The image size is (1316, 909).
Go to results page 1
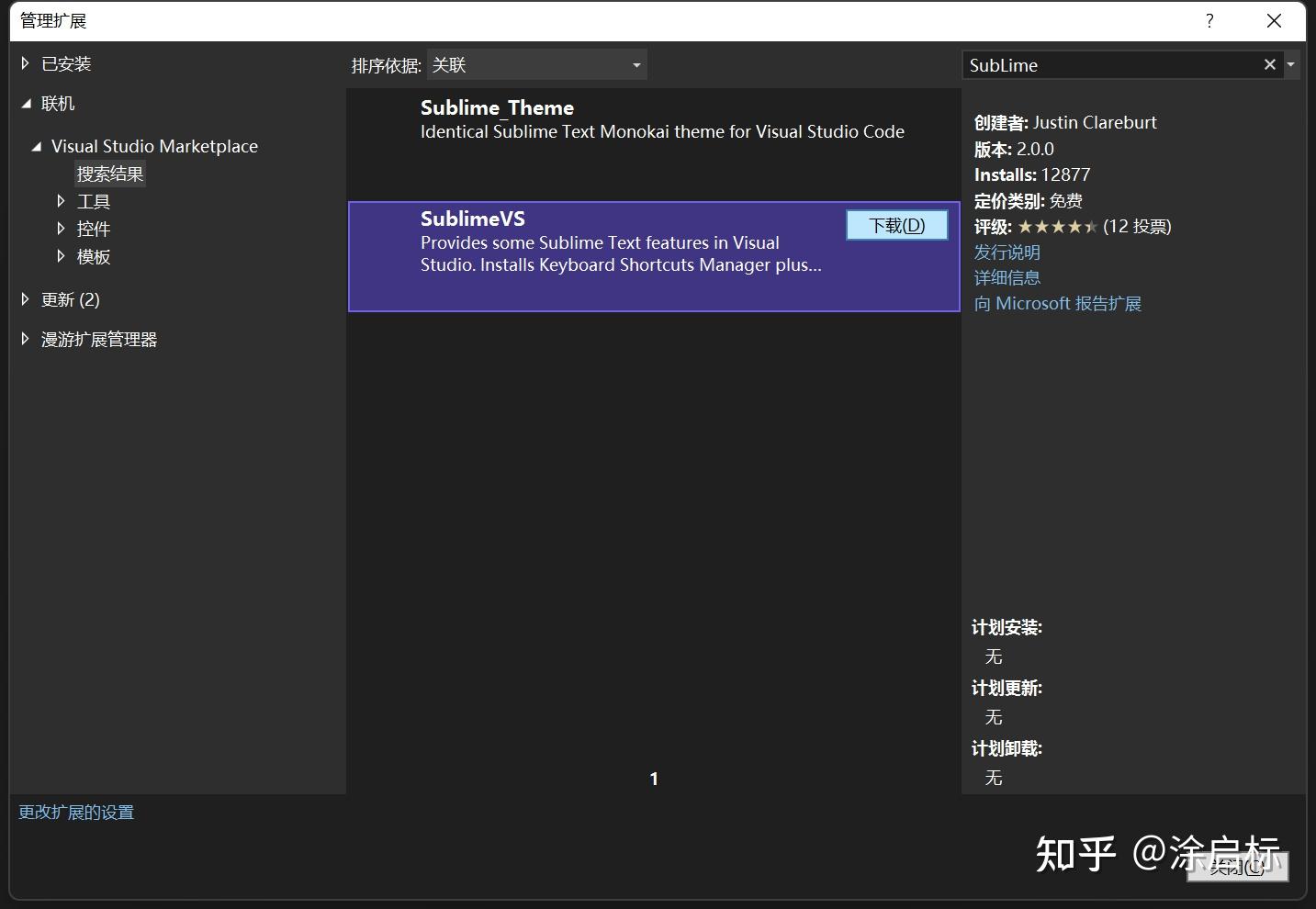click(654, 779)
